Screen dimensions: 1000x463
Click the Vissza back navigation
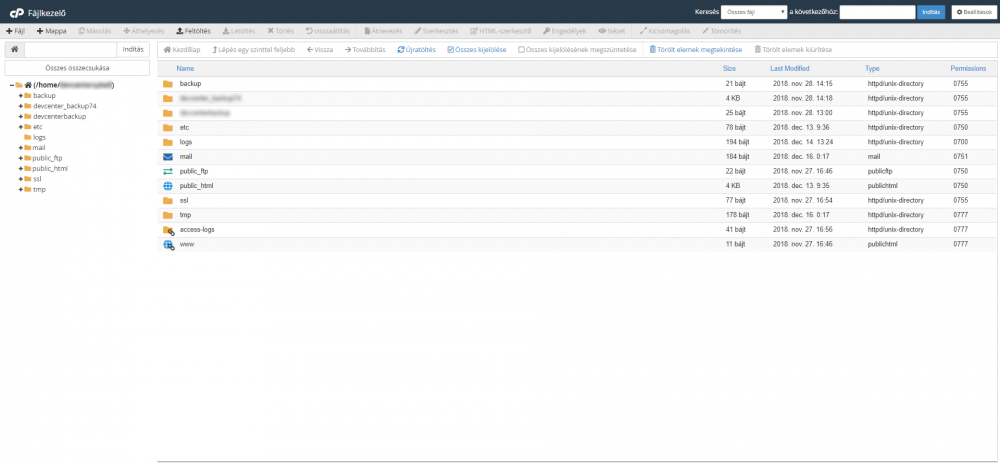coord(320,49)
